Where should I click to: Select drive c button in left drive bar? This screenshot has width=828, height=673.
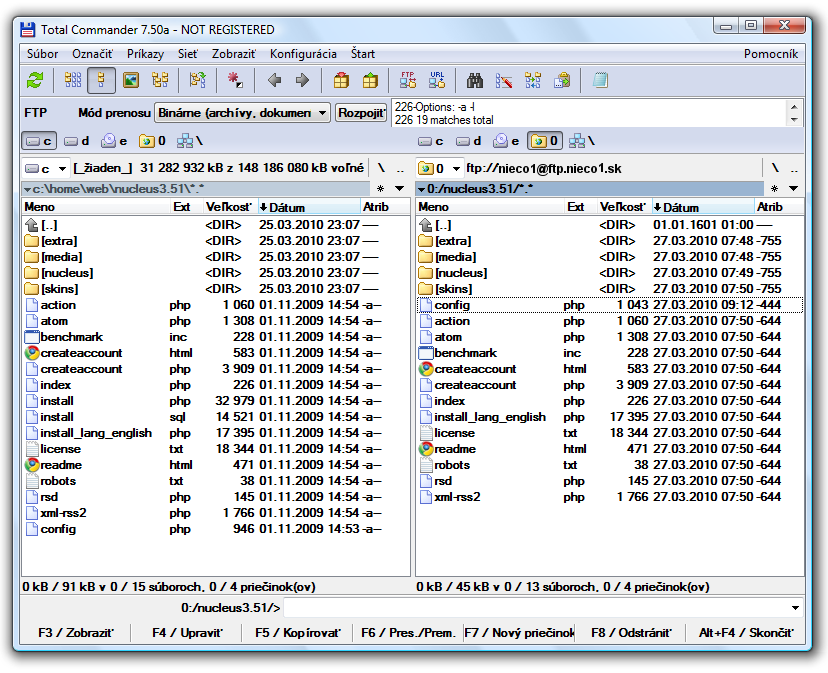[39, 141]
